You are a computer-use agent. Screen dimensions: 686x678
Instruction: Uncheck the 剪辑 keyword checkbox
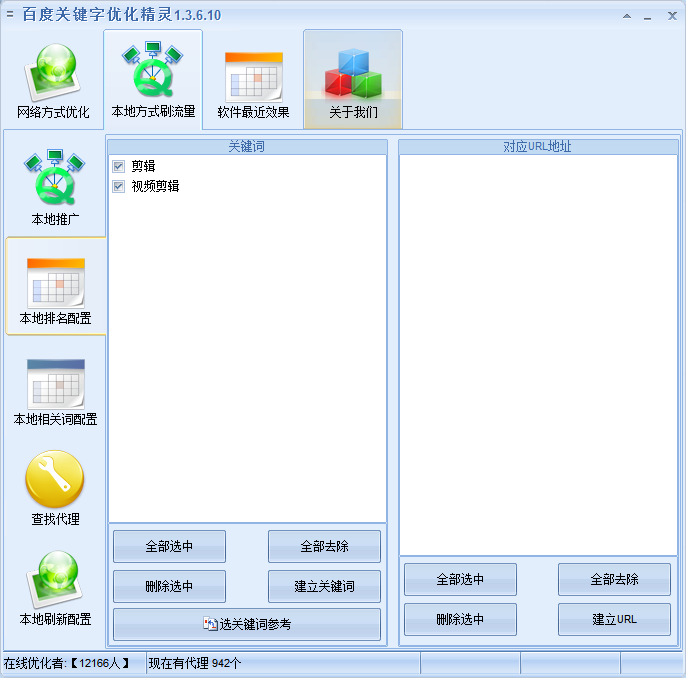[119, 166]
